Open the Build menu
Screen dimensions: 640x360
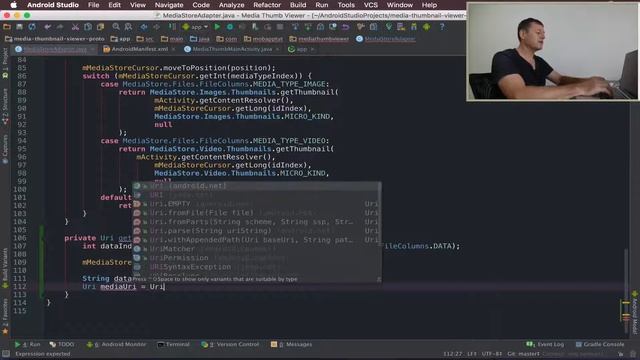click(298, 5)
